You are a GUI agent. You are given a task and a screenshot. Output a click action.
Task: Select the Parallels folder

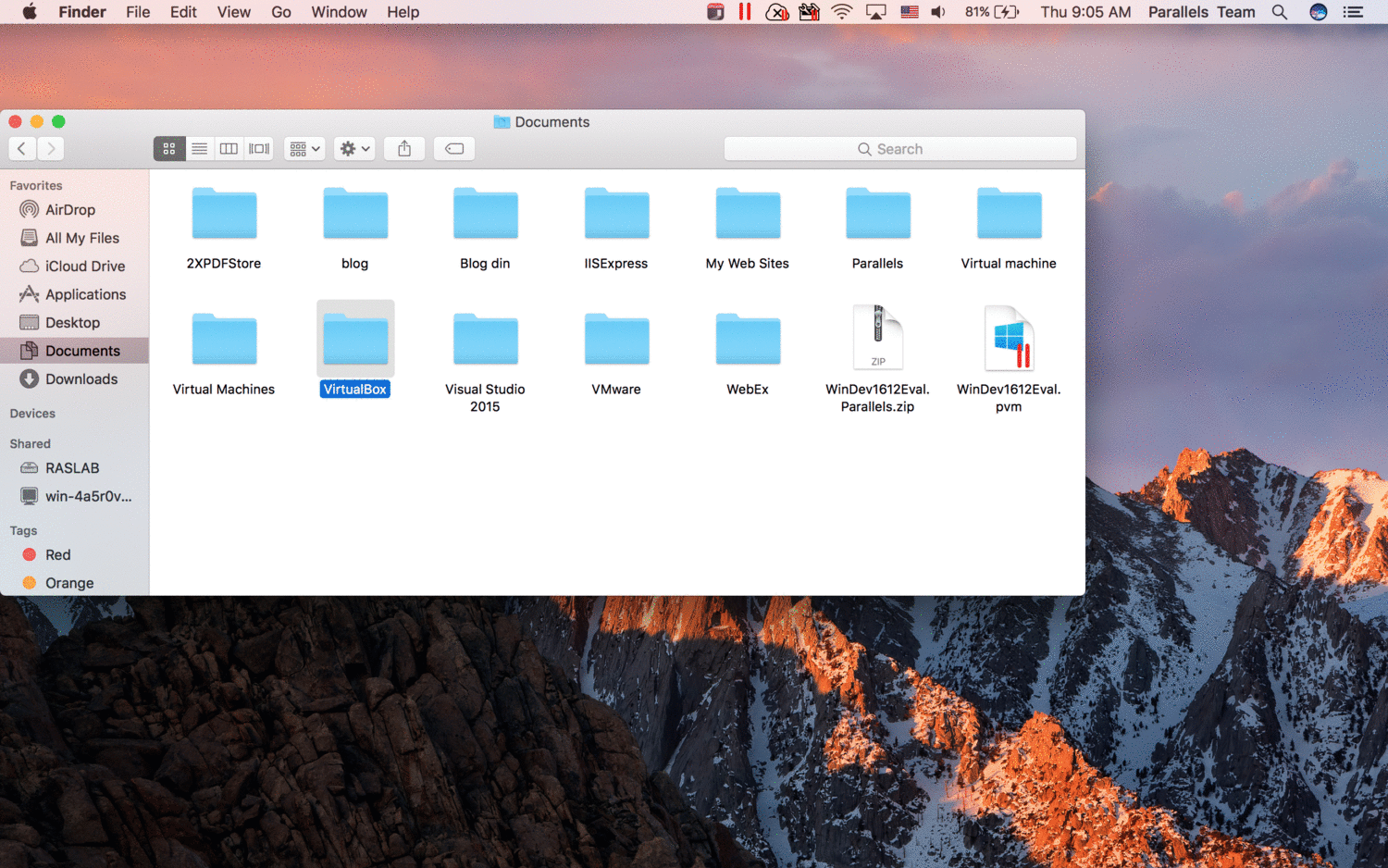[x=878, y=214]
